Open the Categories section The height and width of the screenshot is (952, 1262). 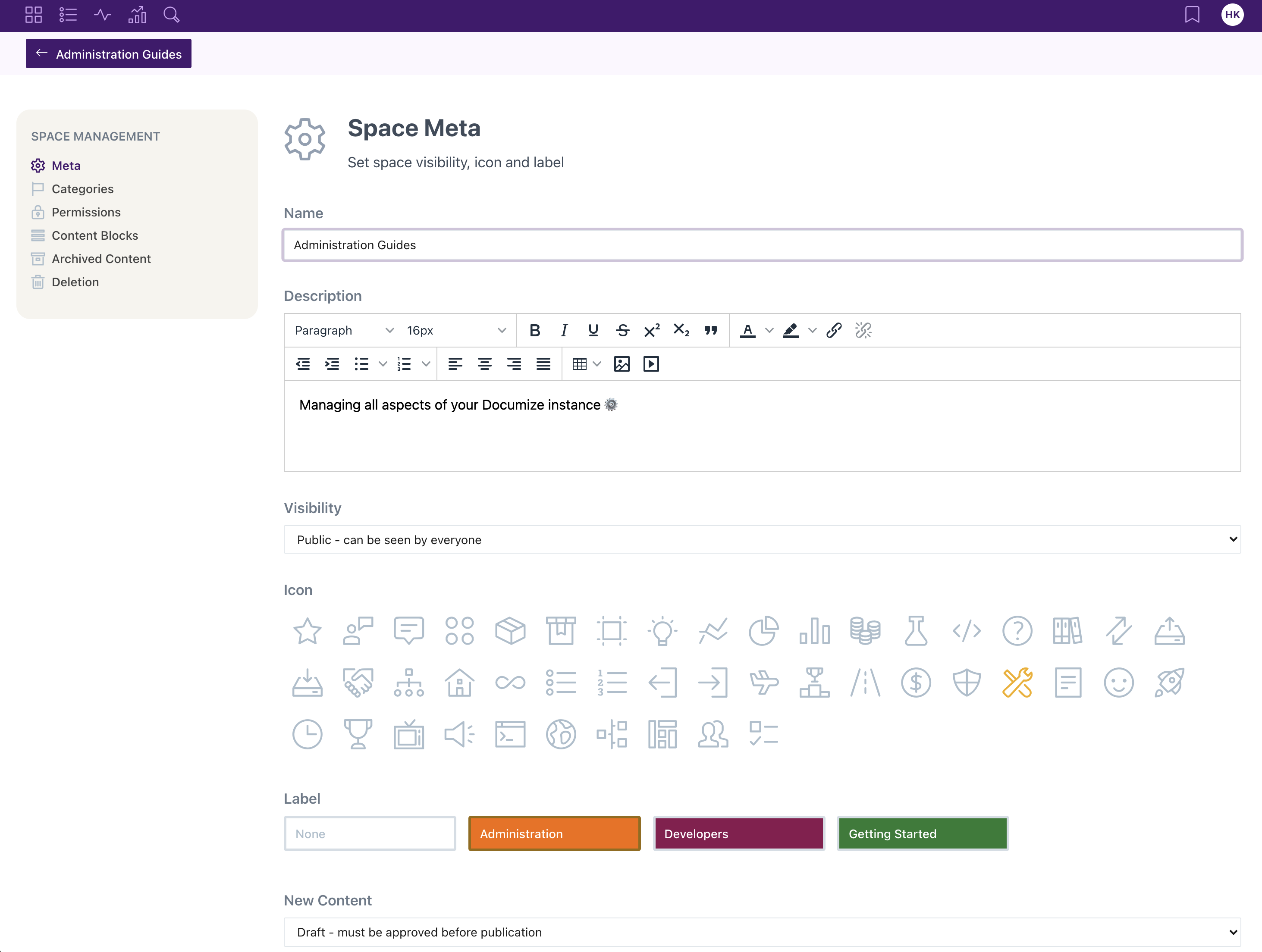click(x=82, y=188)
